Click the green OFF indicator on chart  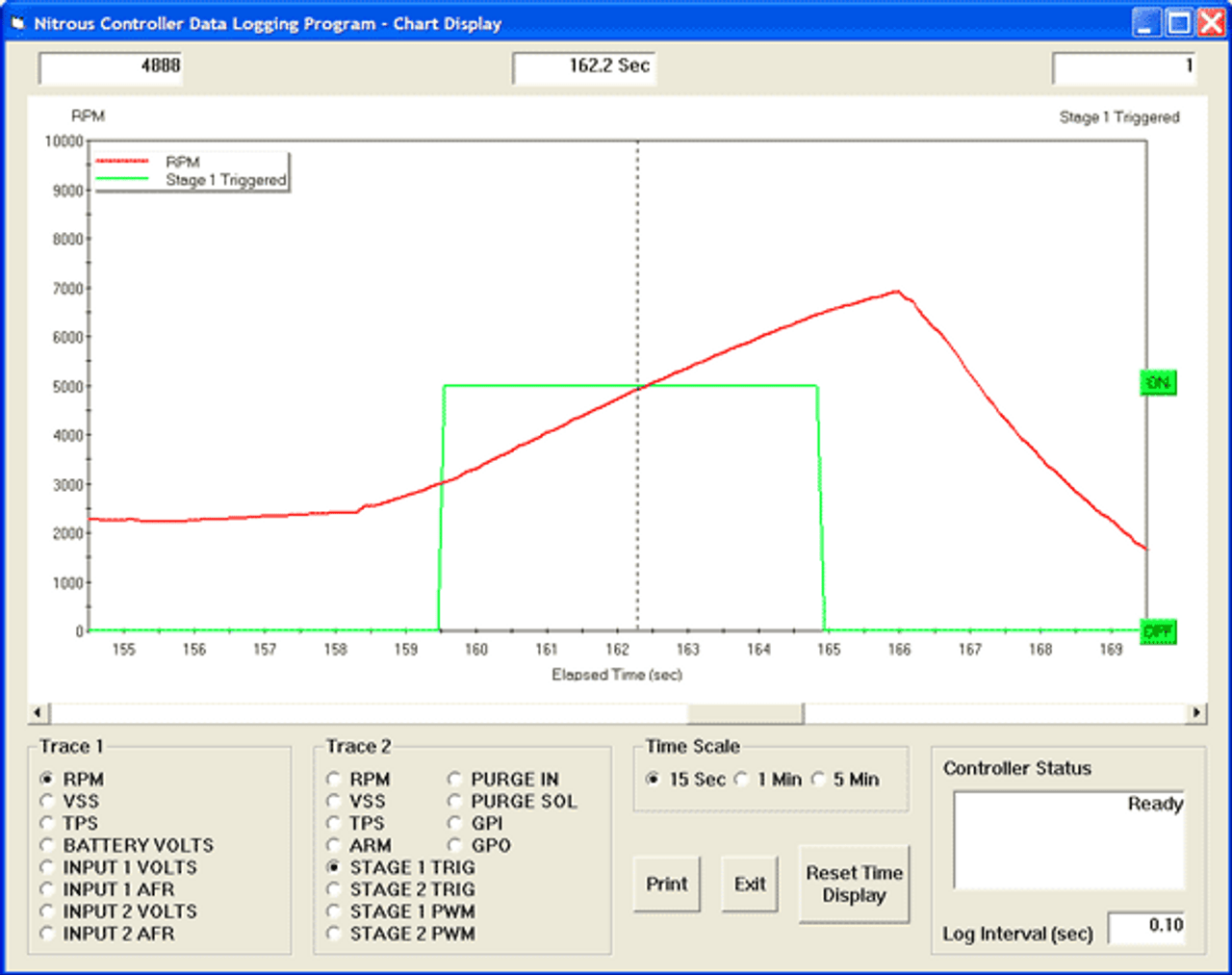point(1158,631)
